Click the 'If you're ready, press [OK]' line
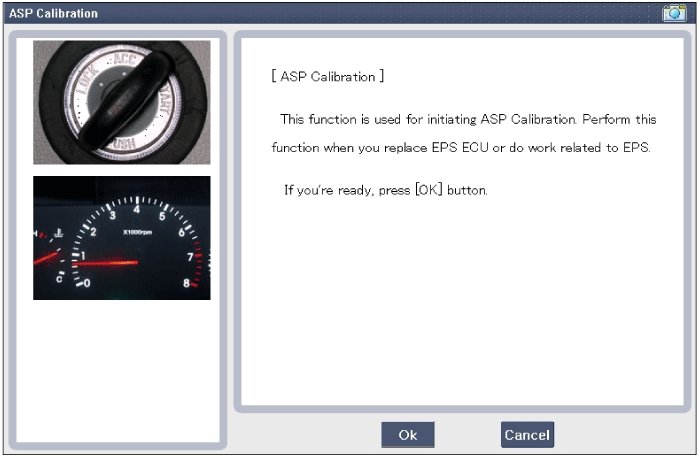 tap(386, 190)
